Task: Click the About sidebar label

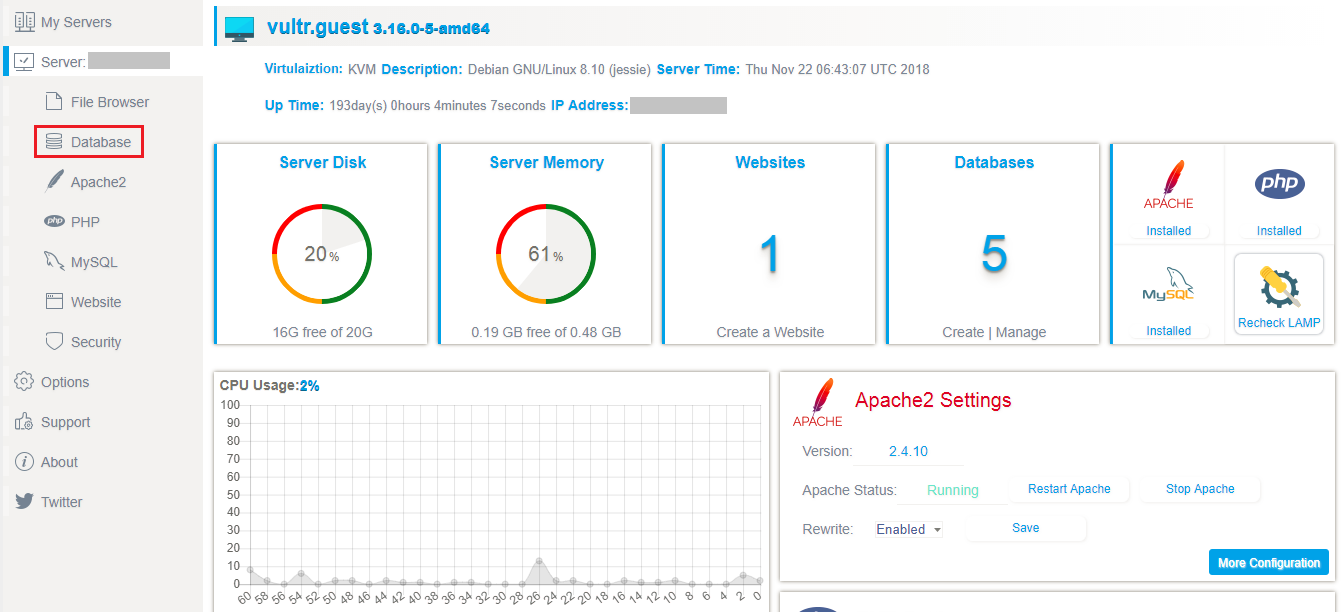Action: 59,462
